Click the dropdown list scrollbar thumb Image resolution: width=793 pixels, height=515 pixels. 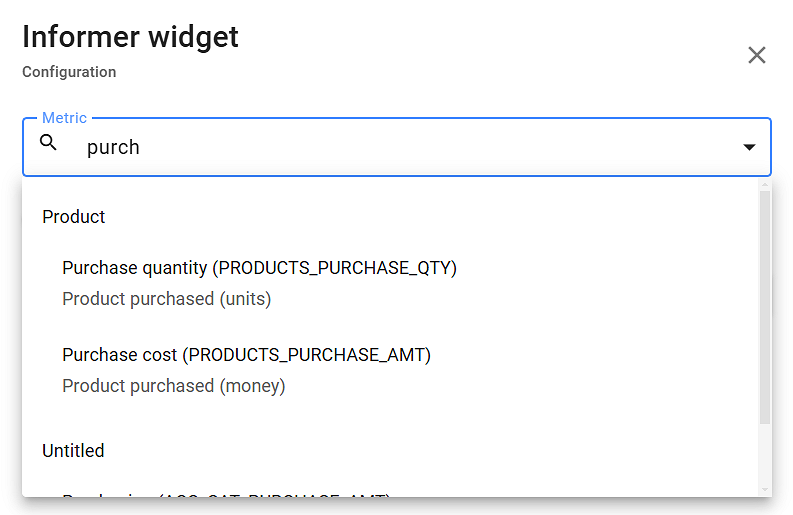pyautogui.click(x=765, y=300)
